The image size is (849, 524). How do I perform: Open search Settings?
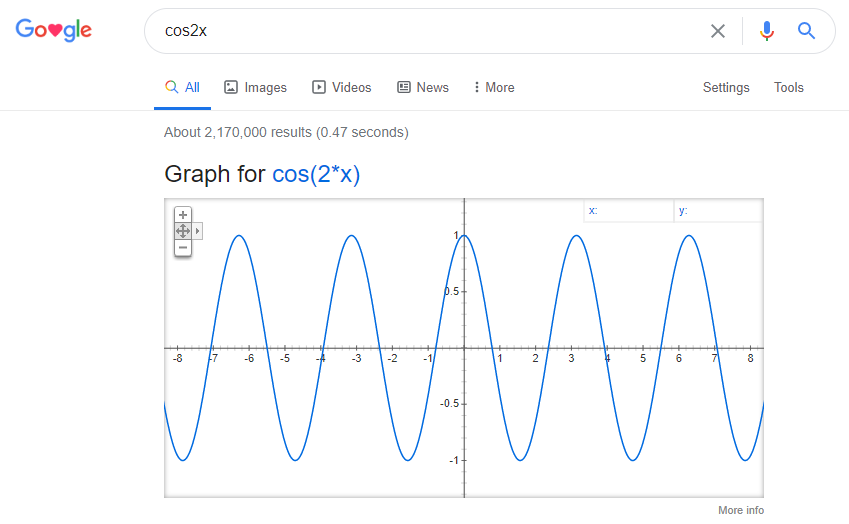click(x=726, y=88)
